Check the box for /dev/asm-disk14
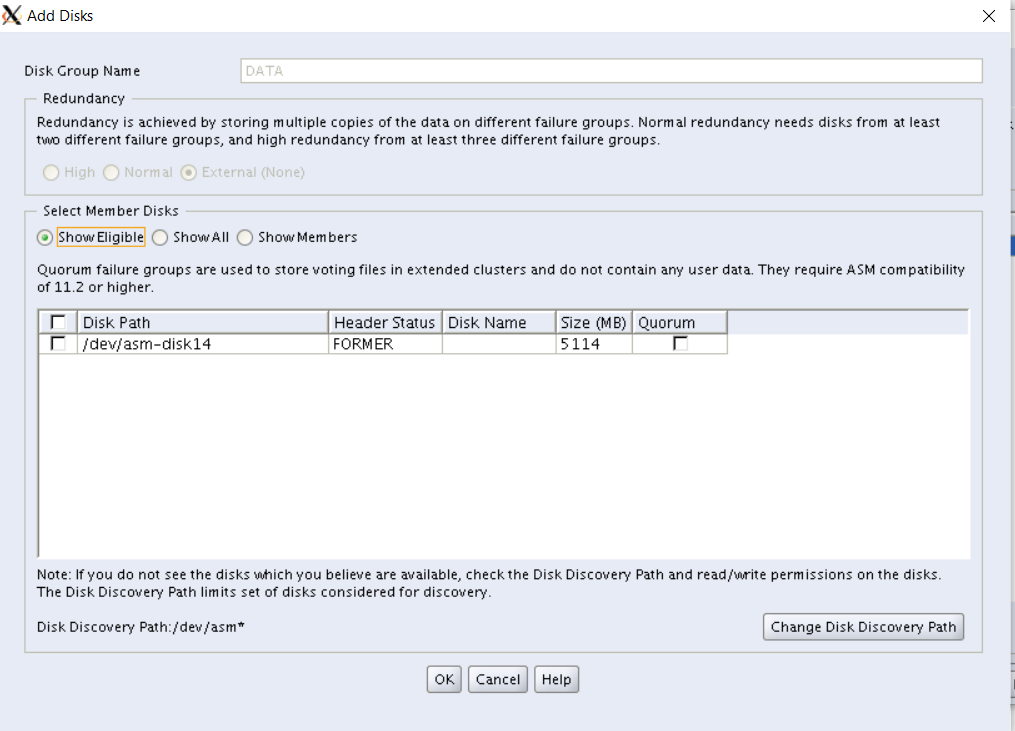 (58, 343)
